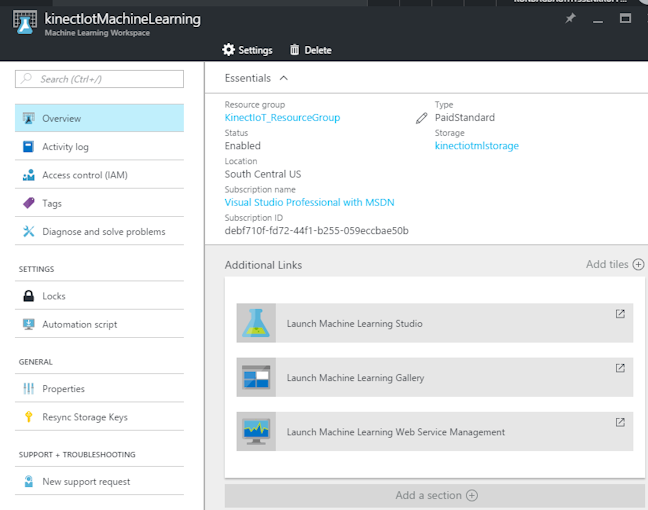The width and height of the screenshot is (648, 510).
Task: Click Add tiles button
Action: [x=614, y=264]
